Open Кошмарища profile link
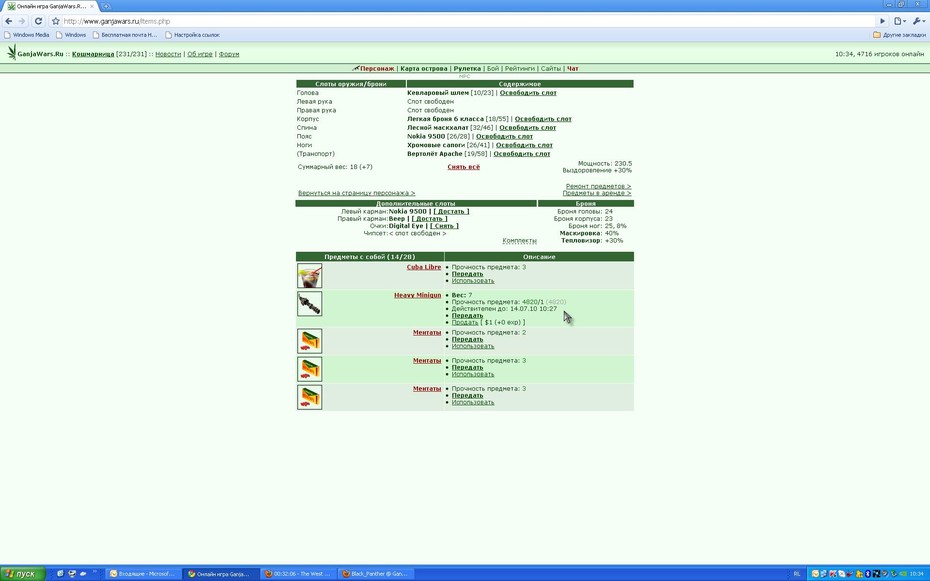930x581 pixels. pos(93,54)
